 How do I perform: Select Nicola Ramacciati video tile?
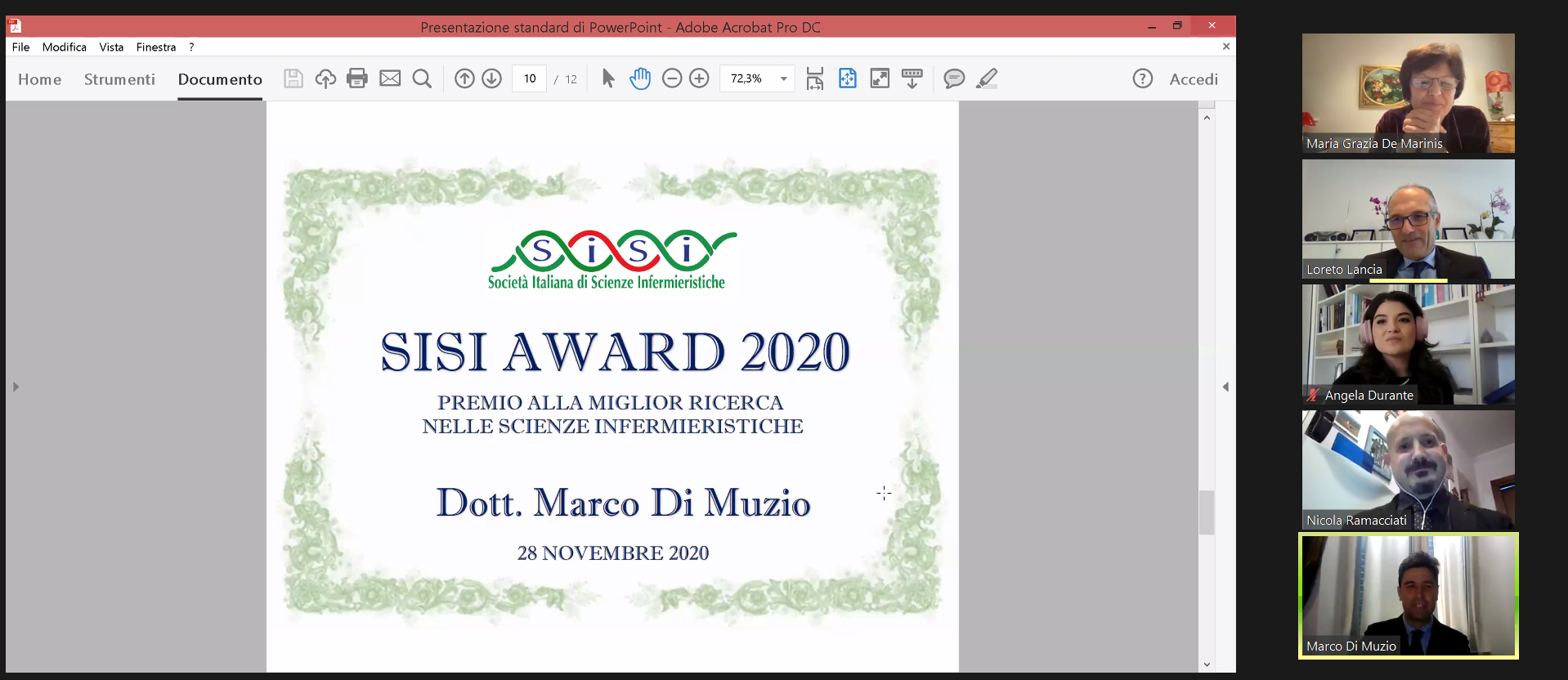click(x=1408, y=470)
